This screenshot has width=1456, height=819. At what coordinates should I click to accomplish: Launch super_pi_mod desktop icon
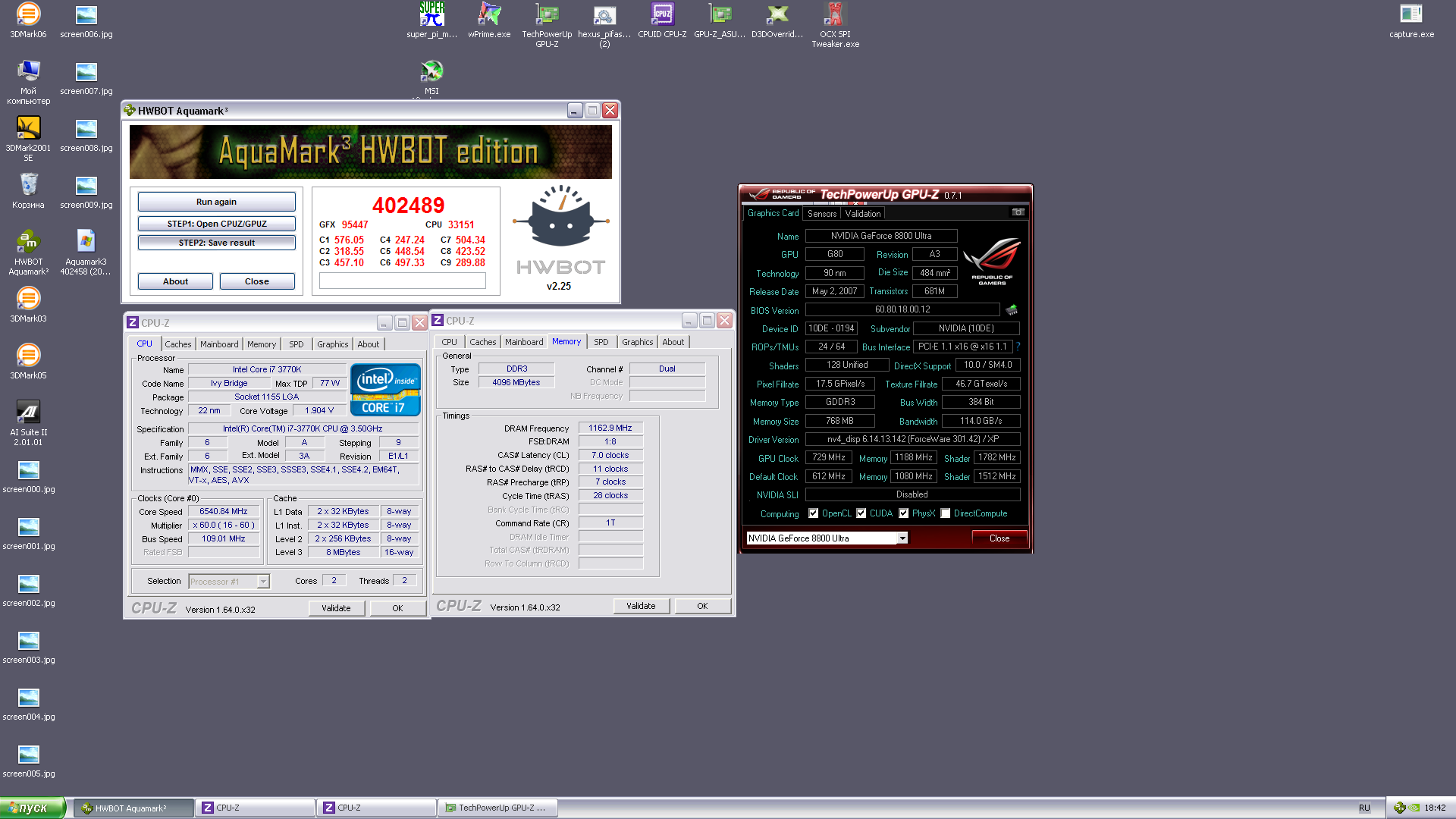click(431, 20)
